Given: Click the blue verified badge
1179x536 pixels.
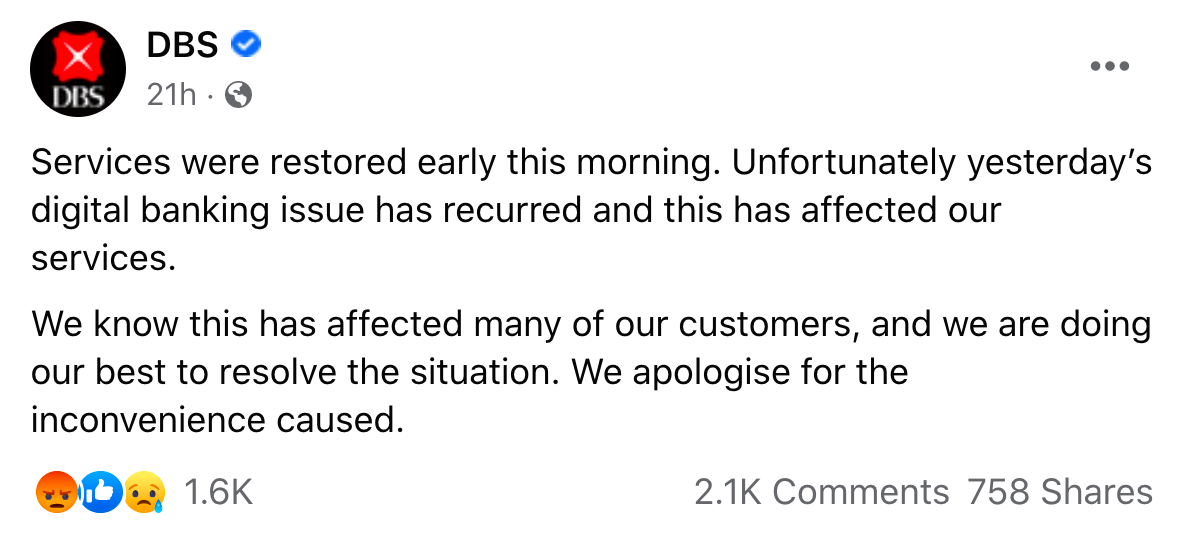Looking at the screenshot, I should click(246, 44).
